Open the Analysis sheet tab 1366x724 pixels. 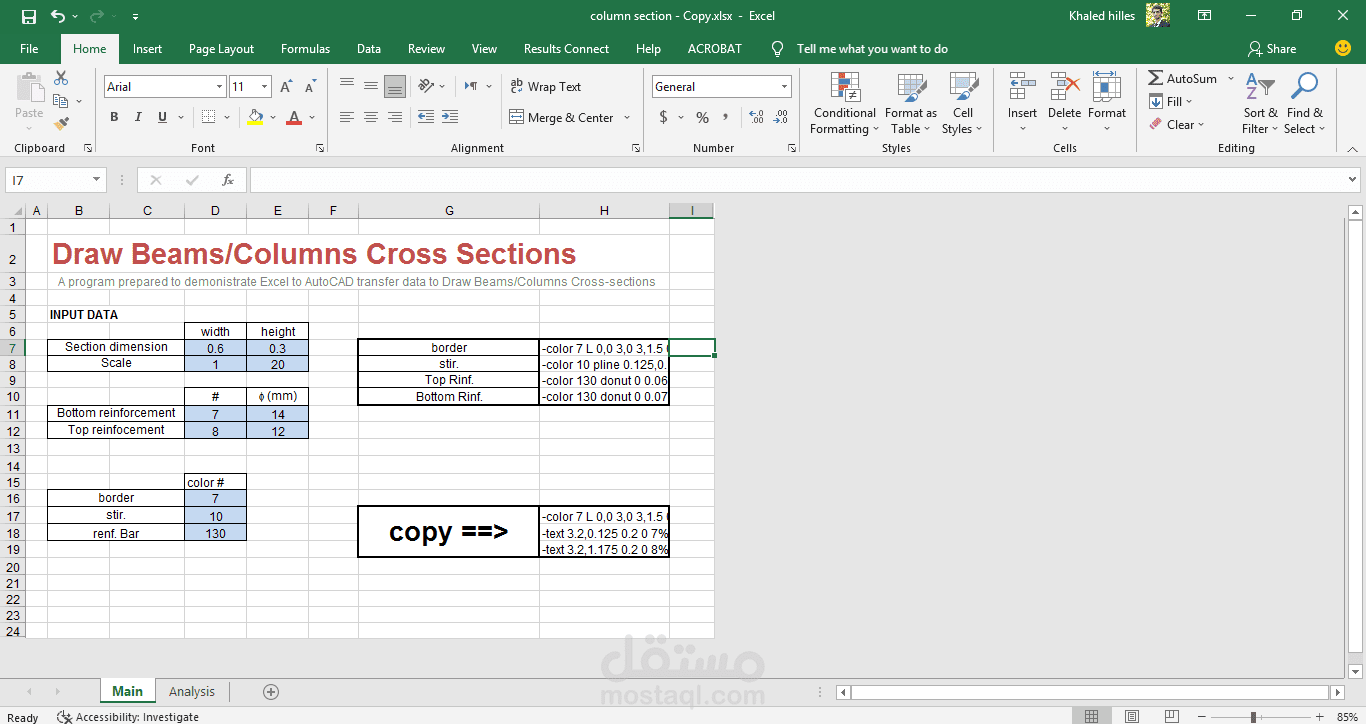pos(192,692)
